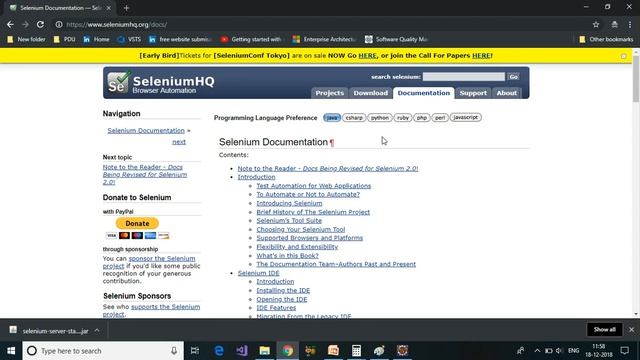Go back with the browser back arrow
Viewport: 640px width, 360px height.
10,24
